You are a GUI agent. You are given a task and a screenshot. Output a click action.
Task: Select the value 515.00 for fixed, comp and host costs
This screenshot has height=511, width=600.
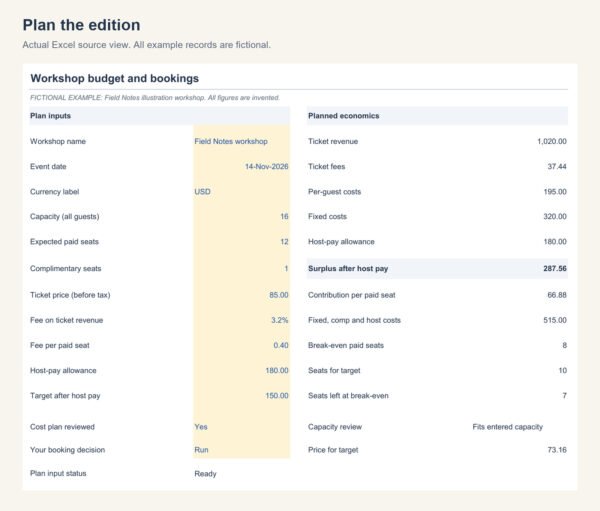(555, 320)
